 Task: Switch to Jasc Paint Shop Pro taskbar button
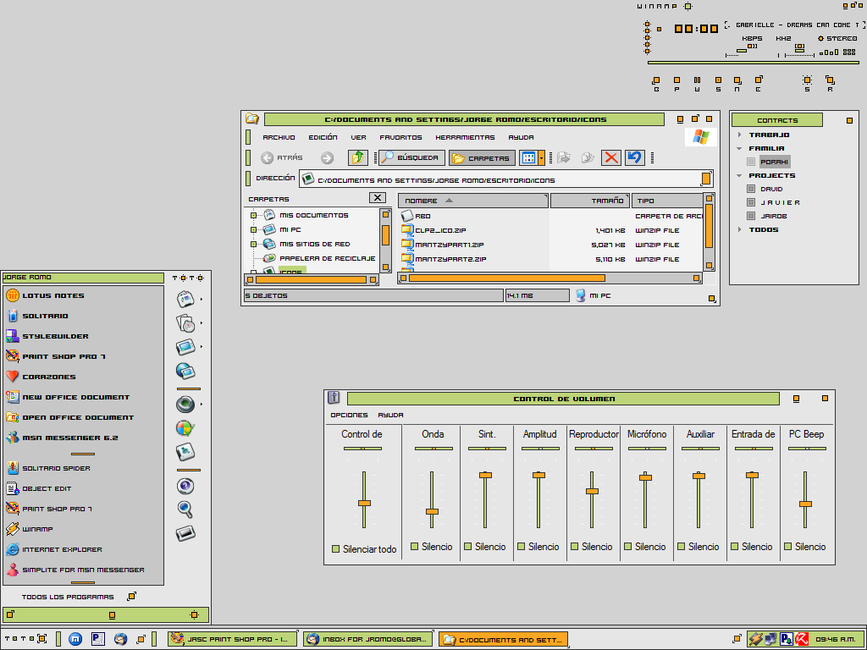point(232,639)
